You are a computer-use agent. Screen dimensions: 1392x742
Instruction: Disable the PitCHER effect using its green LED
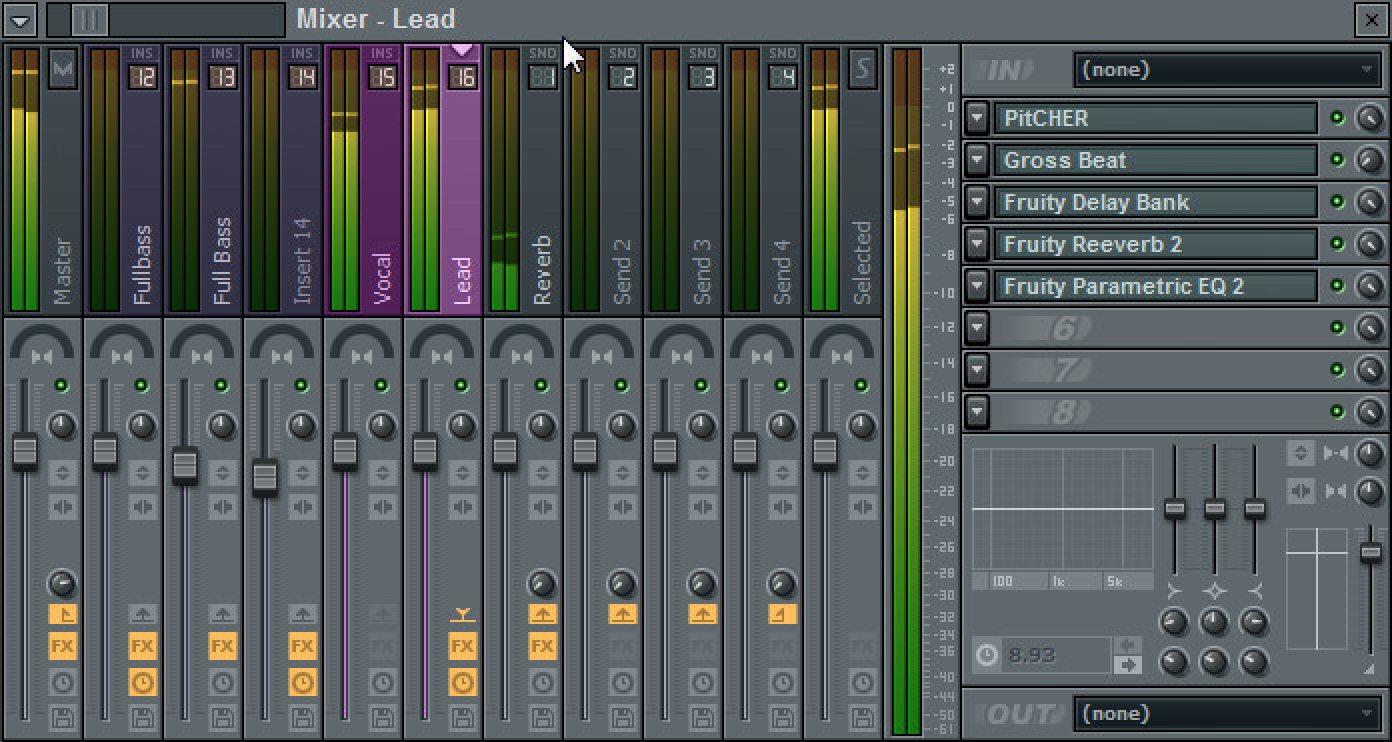[x=1337, y=118]
